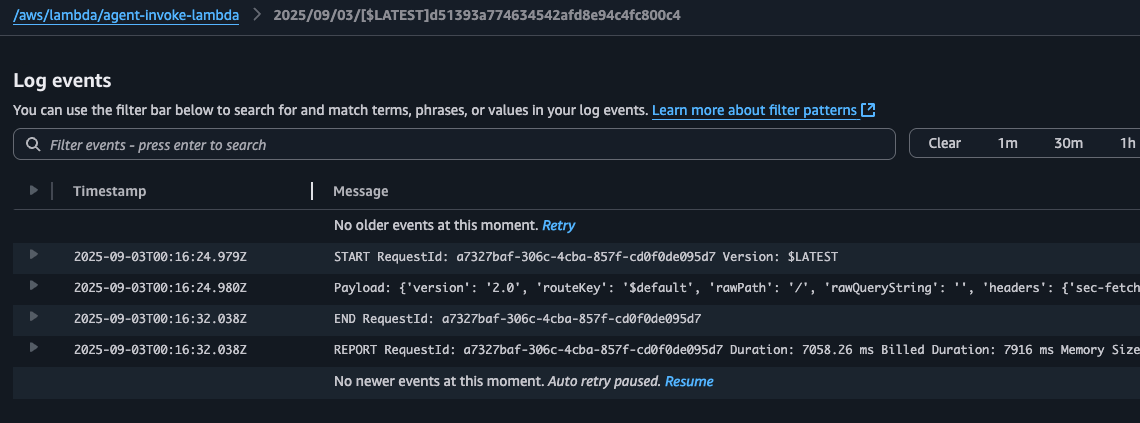The width and height of the screenshot is (1140, 423).
Task: Expand the END RequestId log event
Action: [x=33, y=316]
